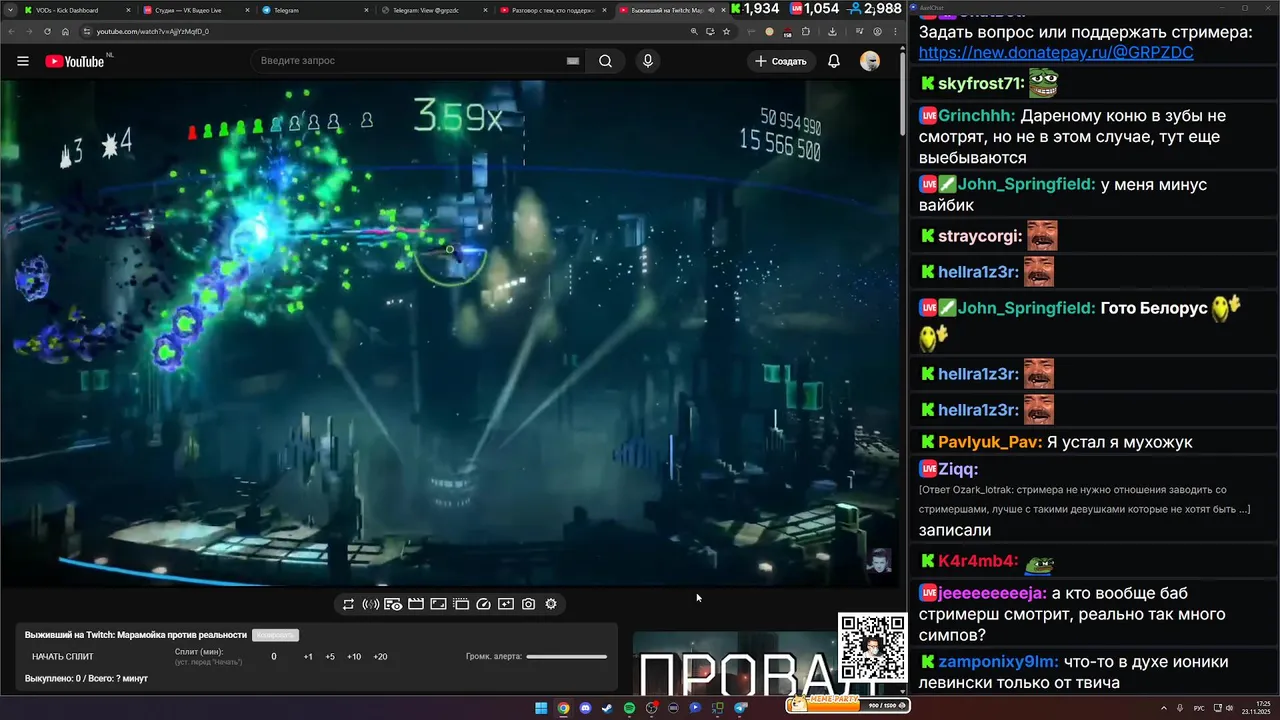Open the donatepay.ru link in chat
The image size is (1280, 720).
[1055, 53]
